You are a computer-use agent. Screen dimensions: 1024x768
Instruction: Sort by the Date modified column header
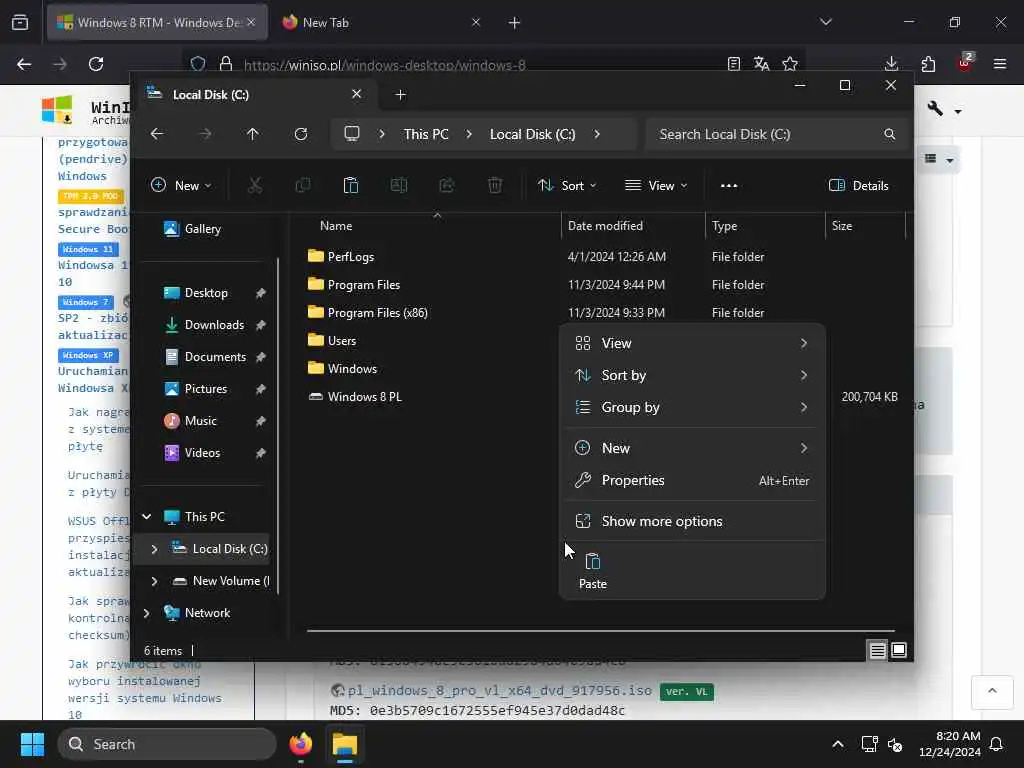pyautogui.click(x=633, y=226)
